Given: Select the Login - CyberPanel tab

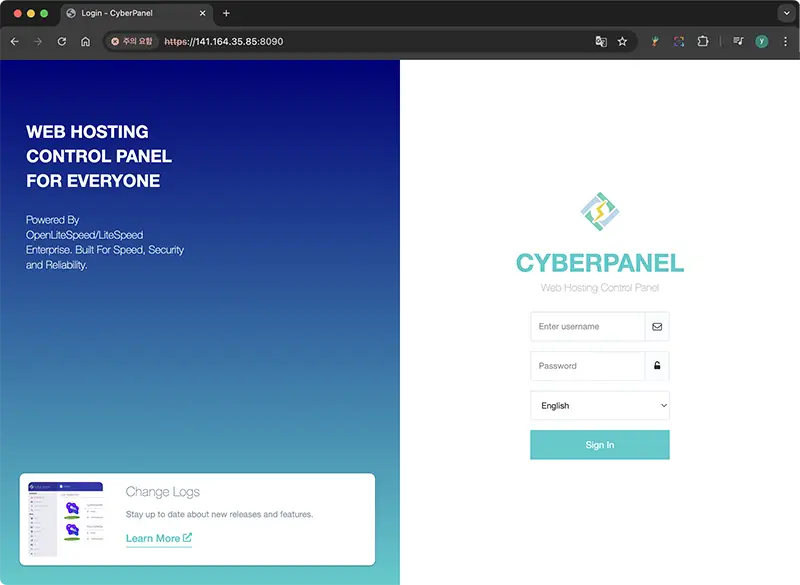Looking at the screenshot, I should (136, 13).
